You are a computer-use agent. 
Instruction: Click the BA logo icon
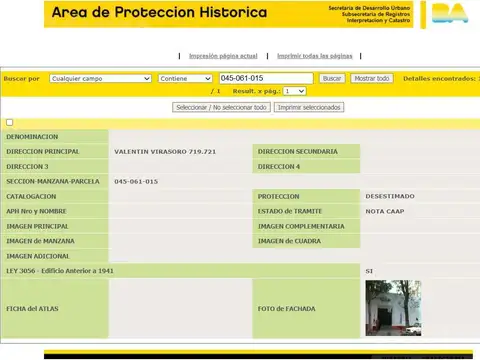coord(450,13)
